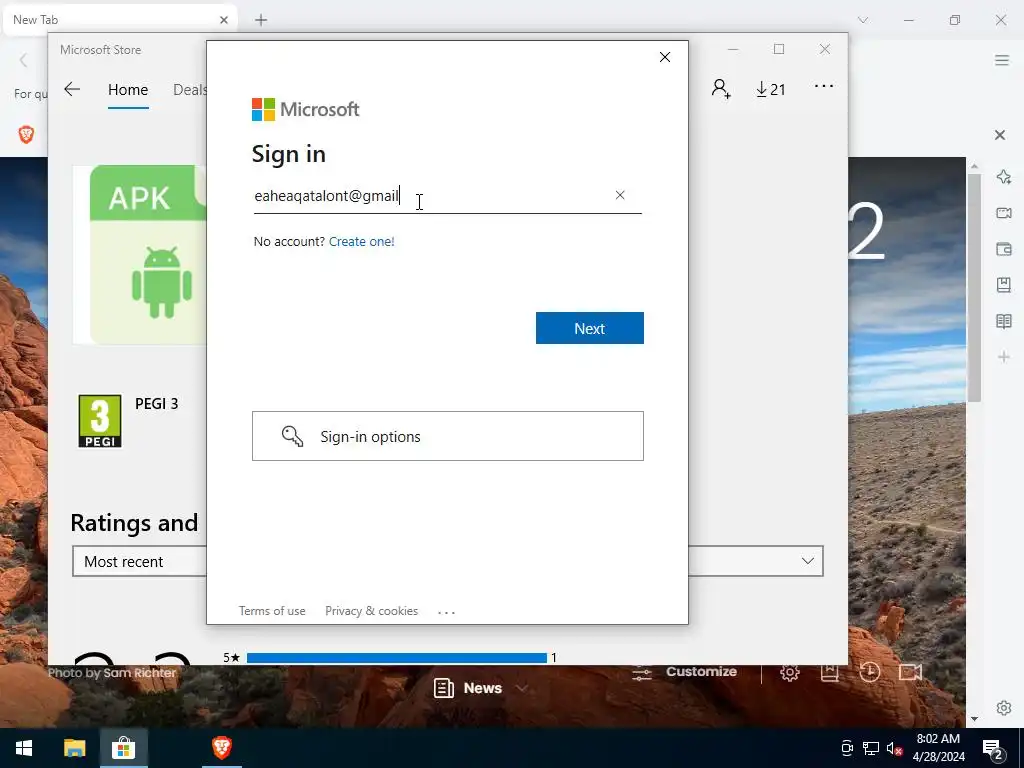Viewport: 1024px width, 768px height.
Task: Click the Store account sign-in icon
Action: (721, 89)
